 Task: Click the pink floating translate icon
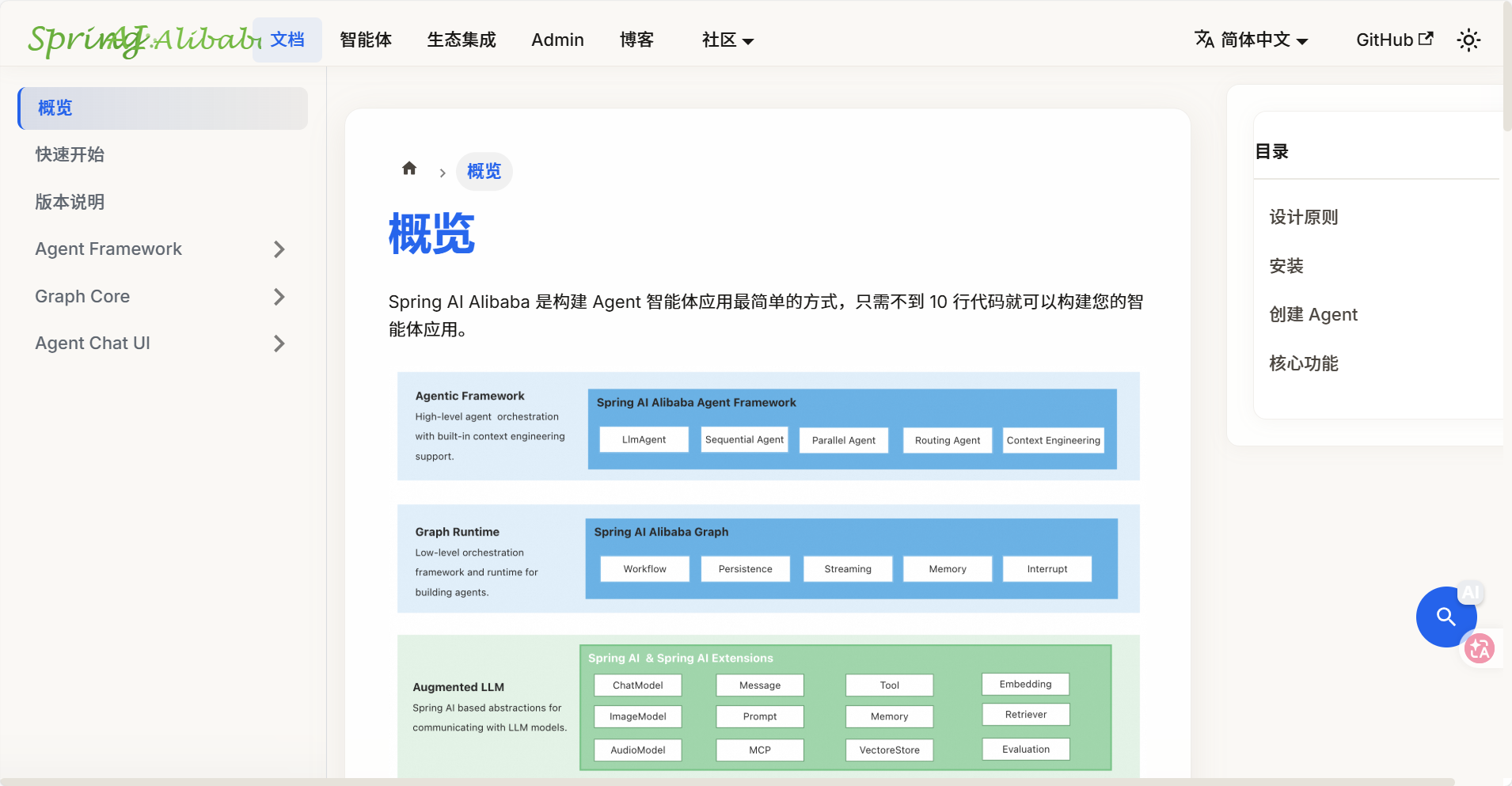pos(1479,648)
